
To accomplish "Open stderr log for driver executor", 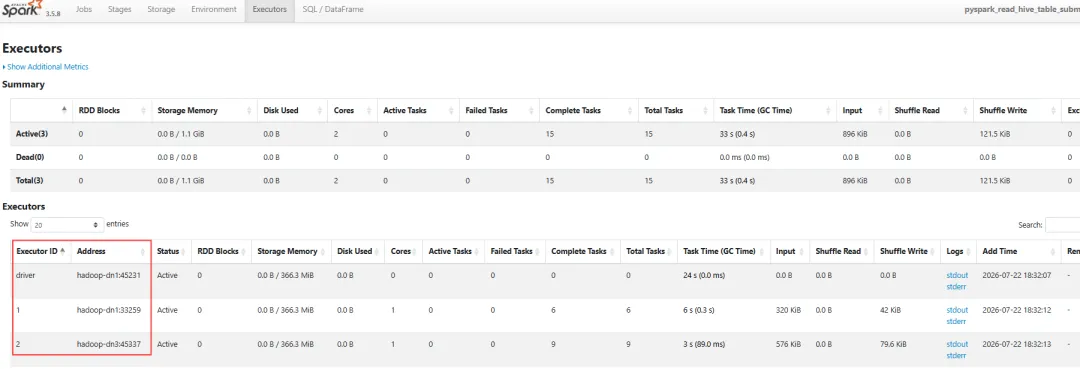I will (x=957, y=286).
